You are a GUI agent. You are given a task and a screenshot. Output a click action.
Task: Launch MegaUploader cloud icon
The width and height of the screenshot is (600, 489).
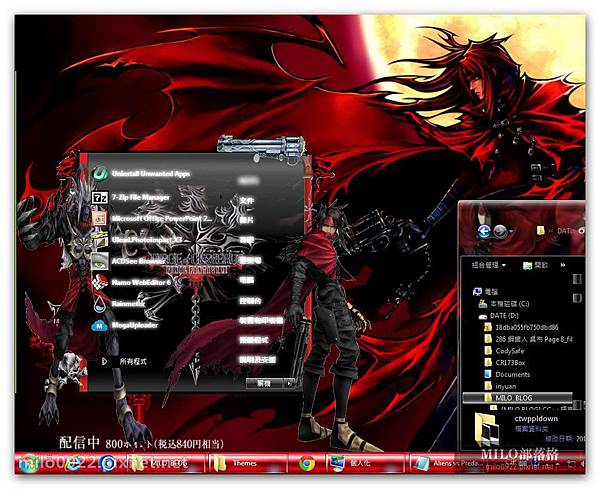coord(100,325)
